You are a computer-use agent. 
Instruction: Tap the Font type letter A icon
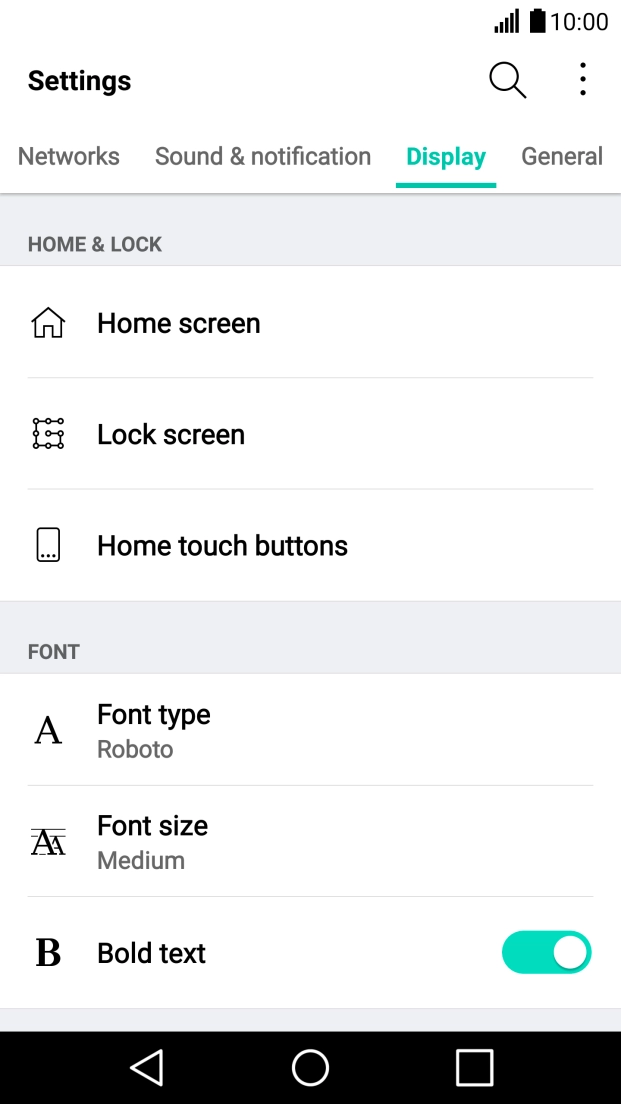(48, 730)
